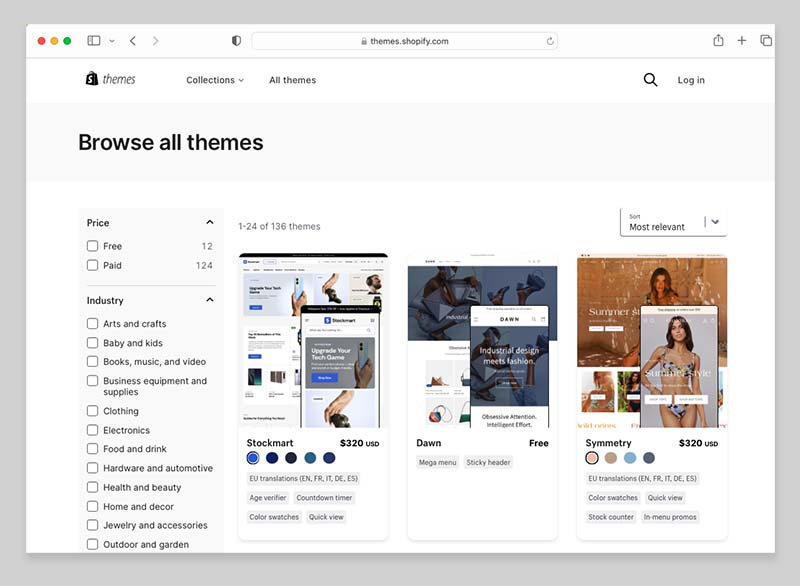Image resolution: width=800 pixels, height=586 pixels.
Task: Check the Clothing industry filter
Action: pyautogui.click(x=92, y=411)
